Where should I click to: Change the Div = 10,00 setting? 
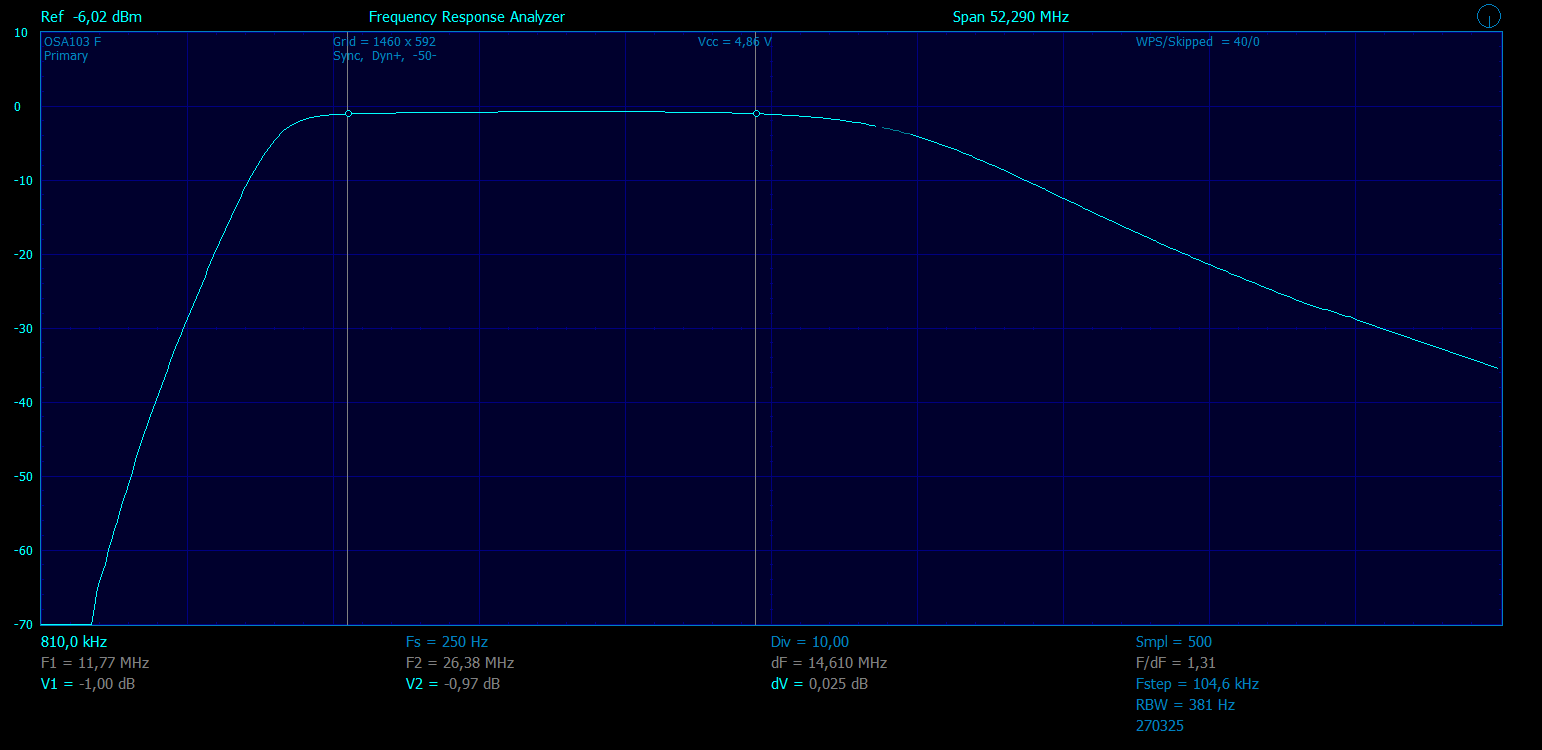pyautogui.click(x=810, y=642)
